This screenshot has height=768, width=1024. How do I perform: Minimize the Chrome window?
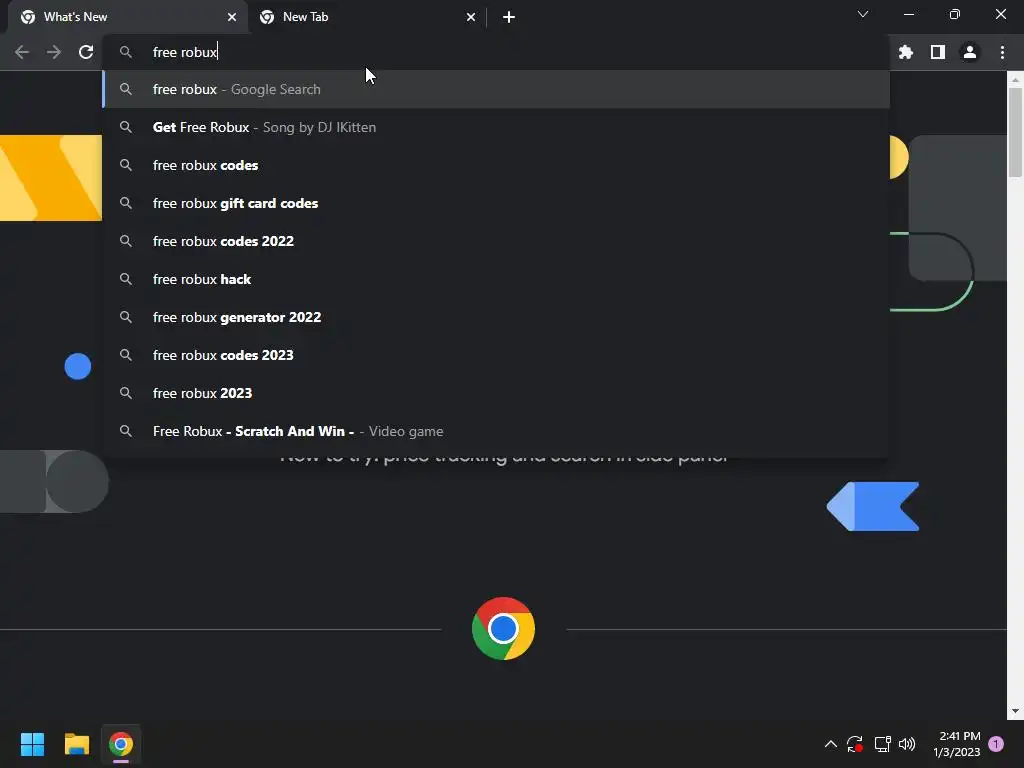coord(909,14)
